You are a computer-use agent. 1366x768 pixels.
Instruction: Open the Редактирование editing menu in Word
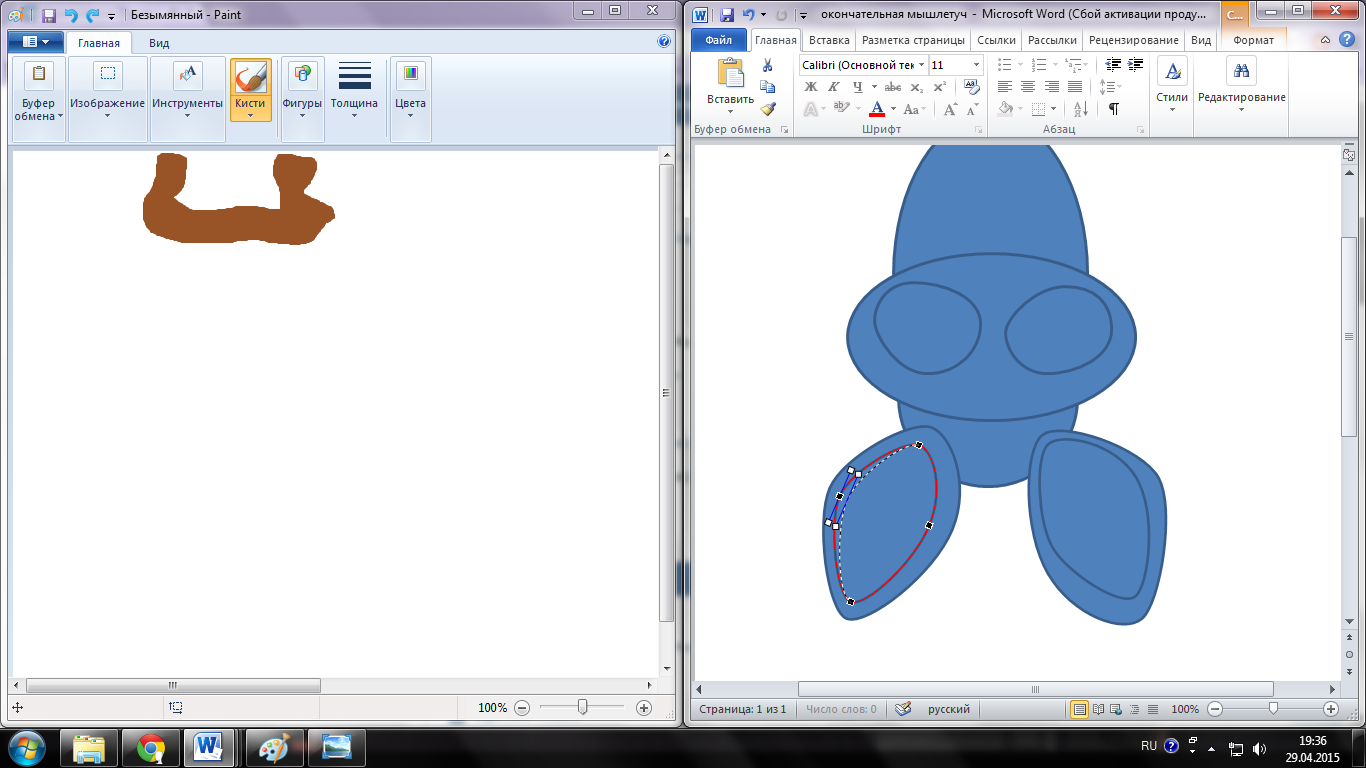[x=1242, y=82]
